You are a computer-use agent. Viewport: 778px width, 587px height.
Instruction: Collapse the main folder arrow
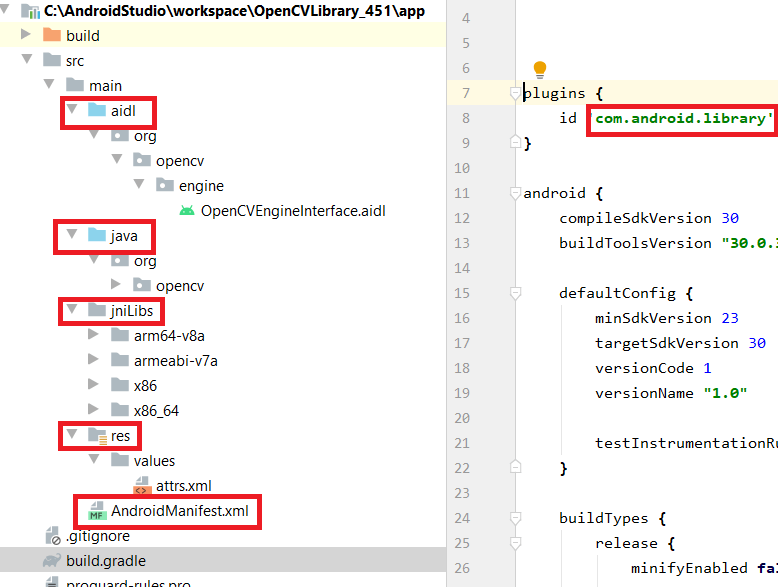pos(49,83)
